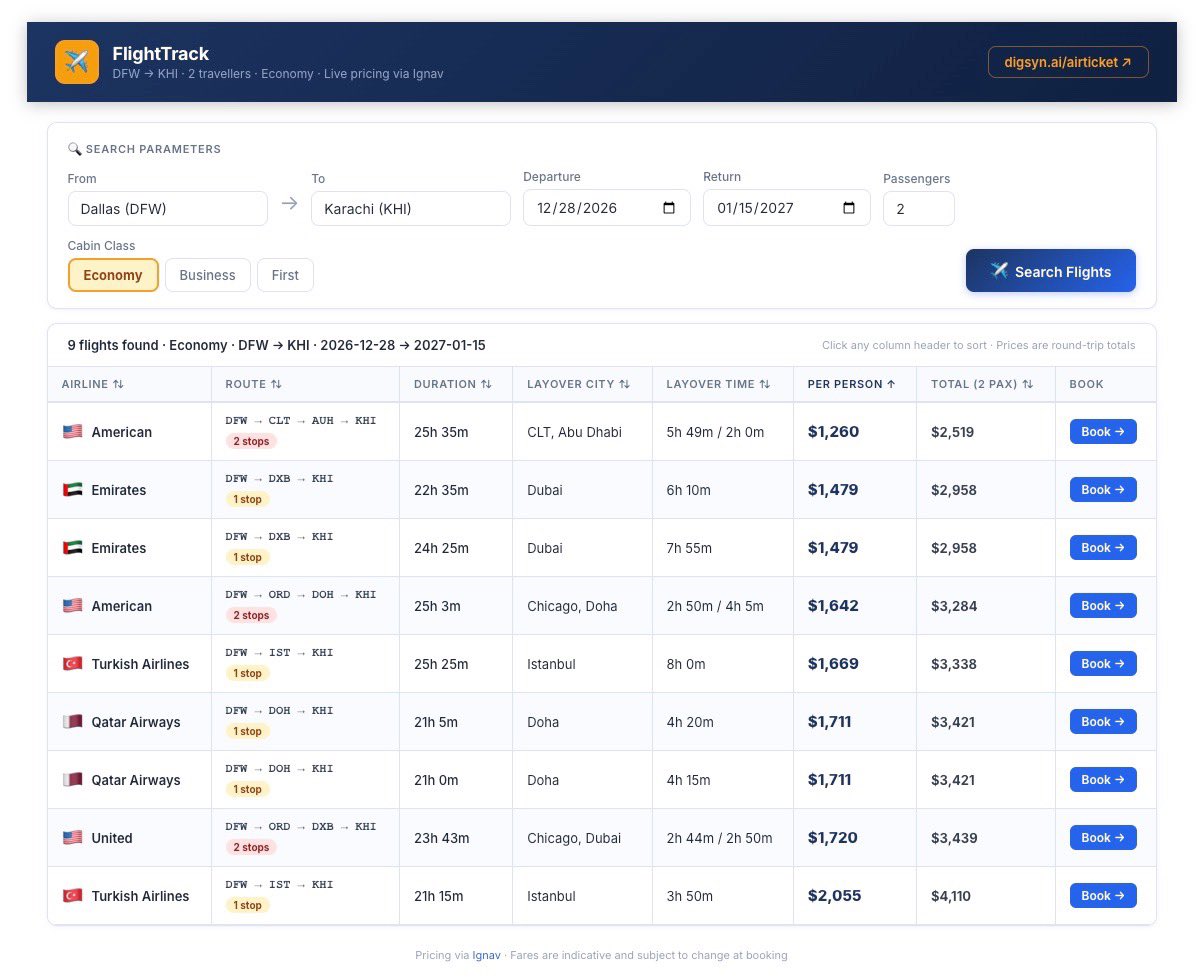This screenshot has height=977, width=1196.
Task: Click the Departure date field 12/28/2026
Action: 606,207
